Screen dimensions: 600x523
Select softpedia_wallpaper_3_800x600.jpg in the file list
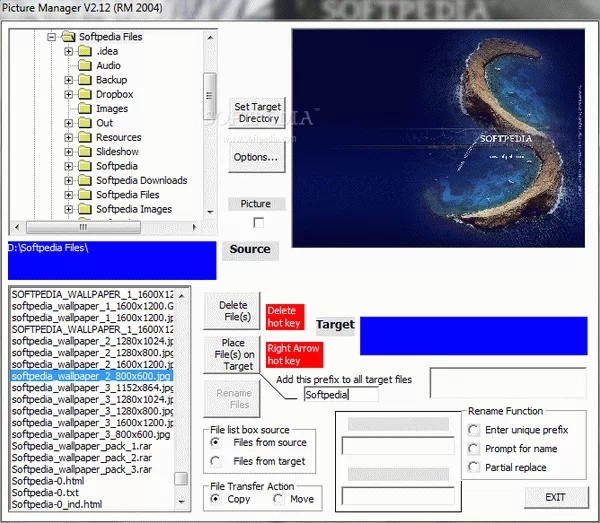click(x=92, y=434)
